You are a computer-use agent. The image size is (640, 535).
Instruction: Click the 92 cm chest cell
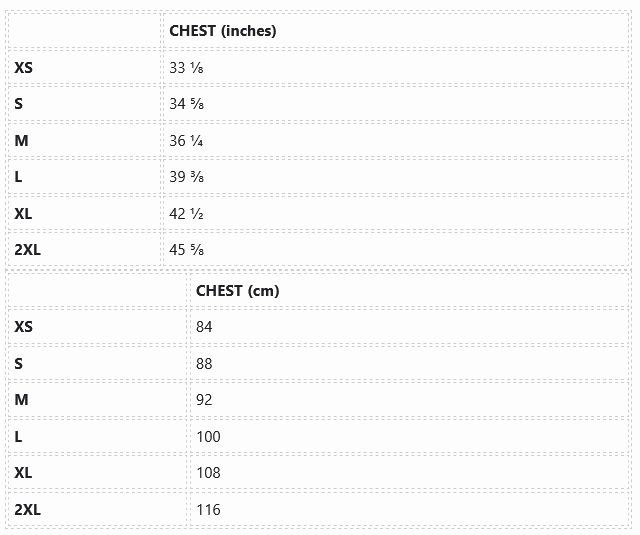click(x=205, y=400)
